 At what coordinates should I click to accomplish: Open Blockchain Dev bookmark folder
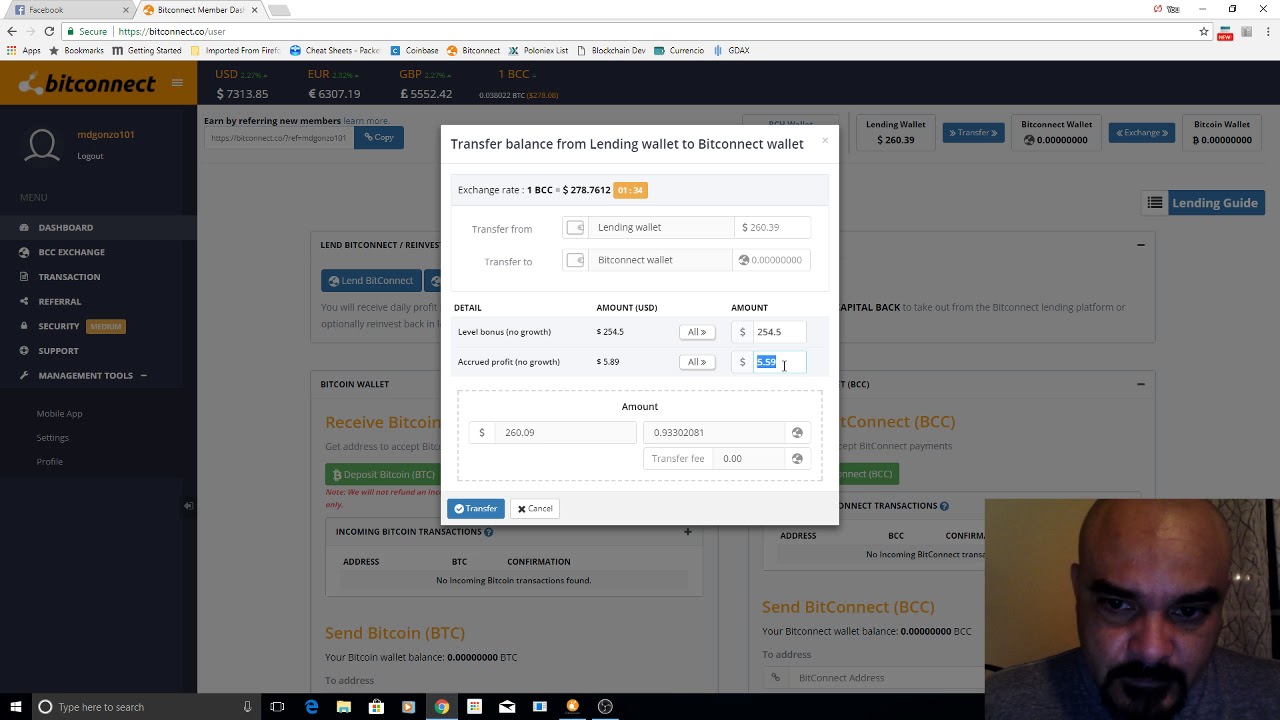[611, 50]
